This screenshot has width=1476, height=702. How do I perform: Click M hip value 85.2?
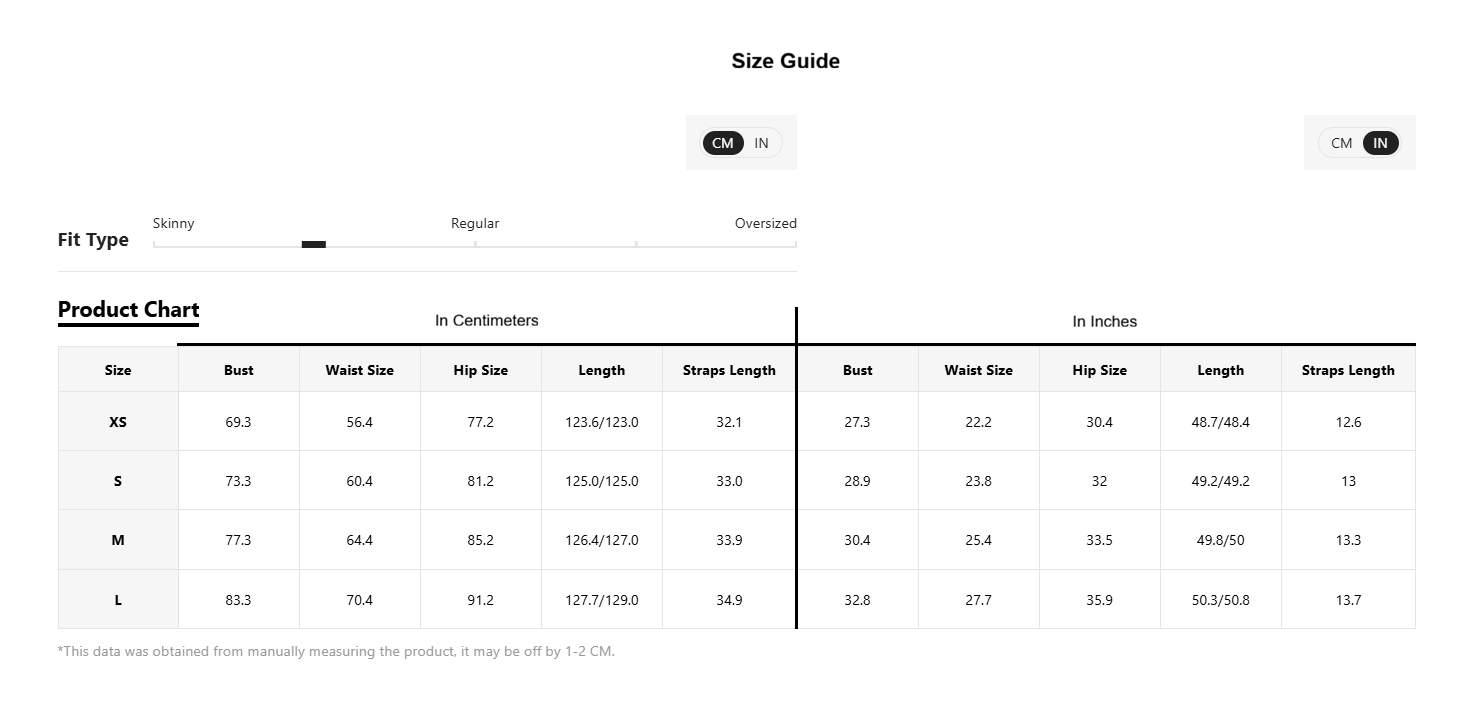[481, 540]
